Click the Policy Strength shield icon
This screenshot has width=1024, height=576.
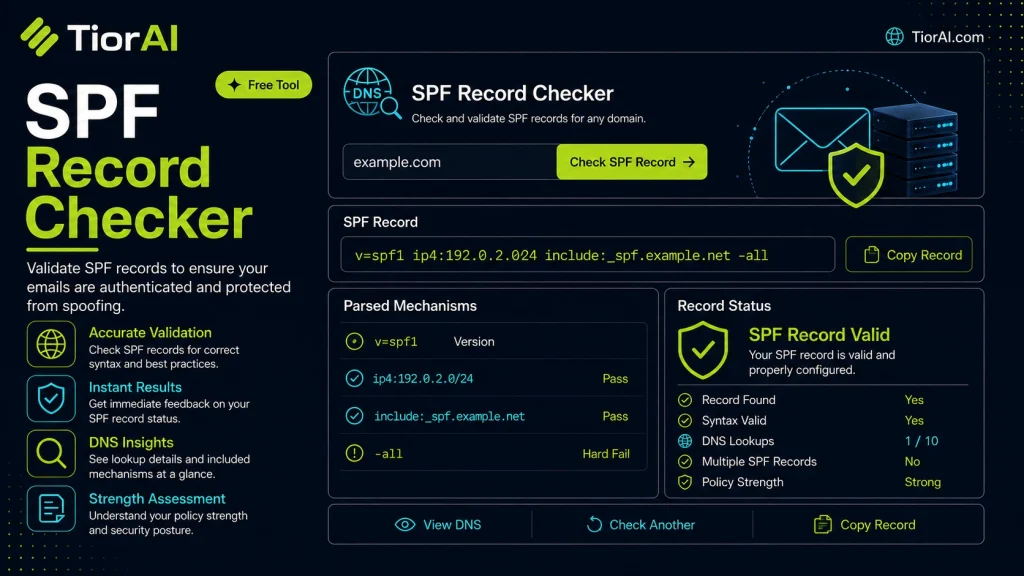(685, 482)
